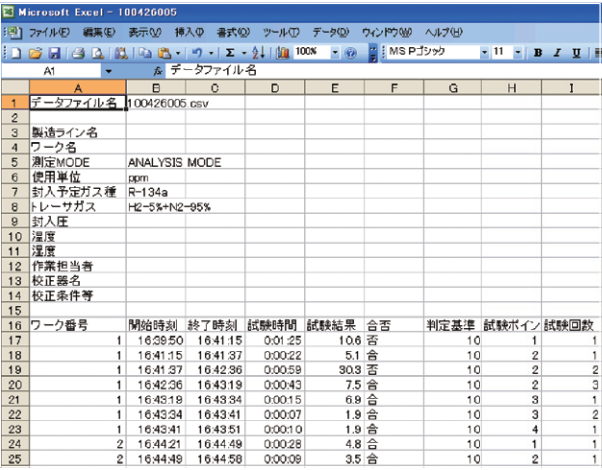The height and width of the screenshot is (470, 602).
Task: Toggle Underline formatting
Action: 577,53
